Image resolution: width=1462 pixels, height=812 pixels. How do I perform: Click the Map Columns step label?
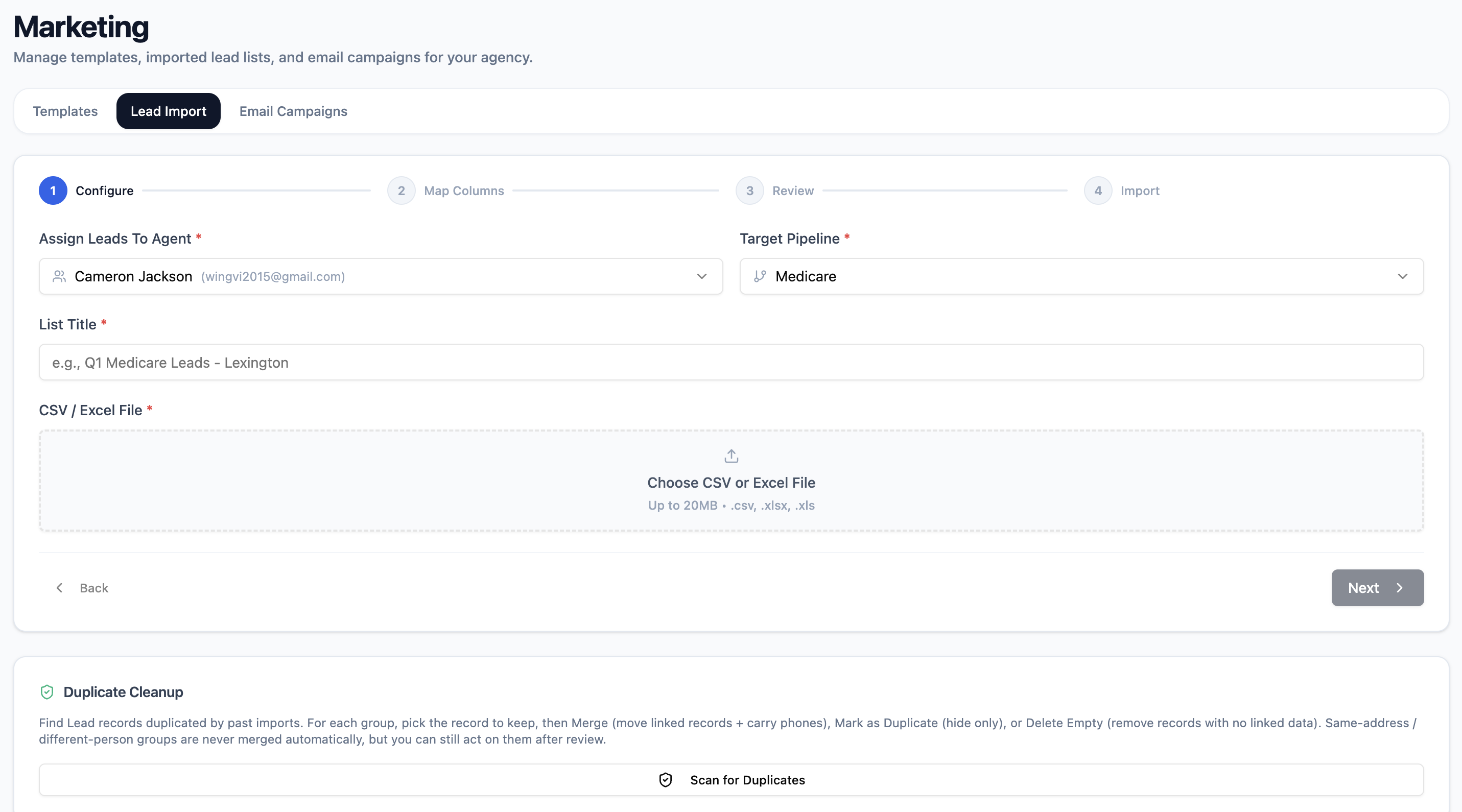(x=464, y=190)
